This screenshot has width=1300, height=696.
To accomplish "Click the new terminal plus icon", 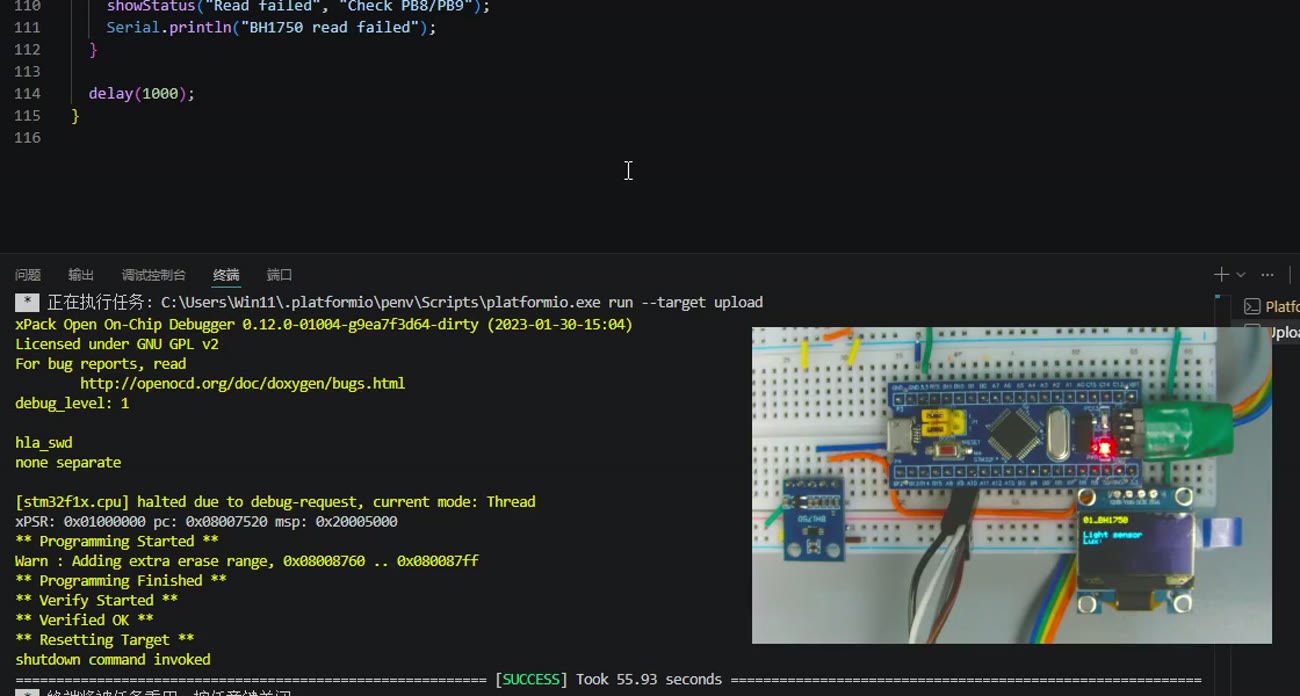I will [1221, 274].
